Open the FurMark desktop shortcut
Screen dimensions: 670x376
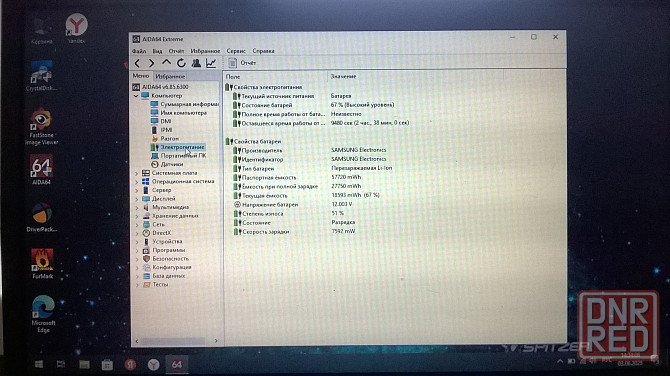pyautogui.click(x=42, y=264)
